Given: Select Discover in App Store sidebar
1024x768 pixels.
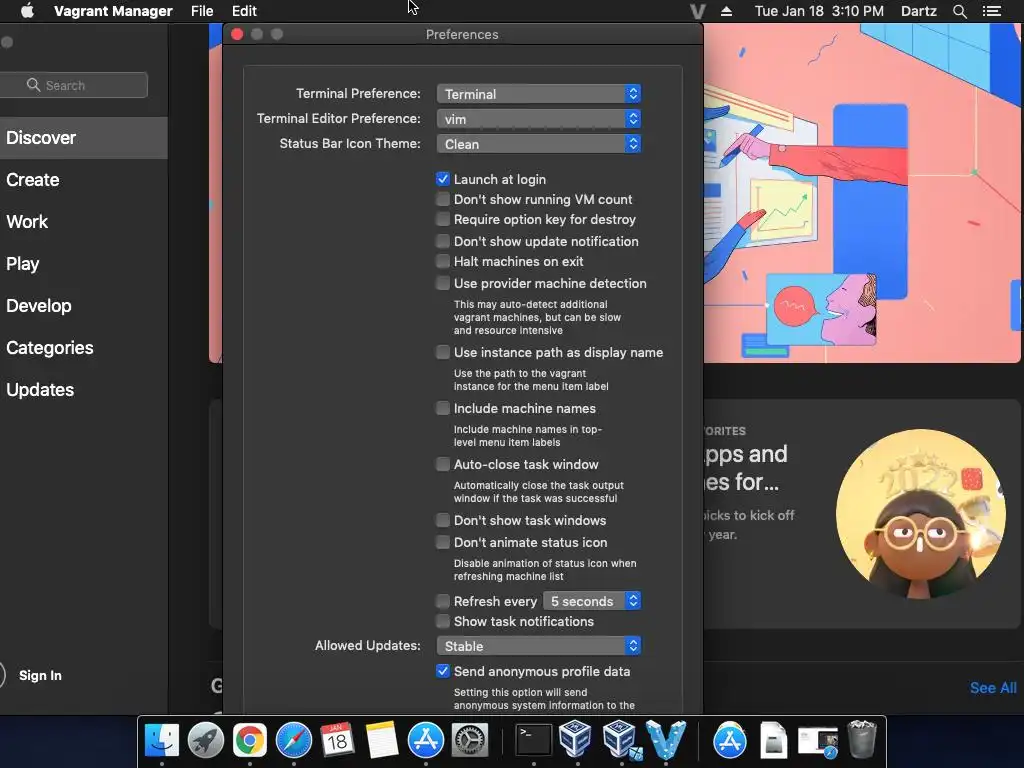Looking at the screenshot, I should pyautogui.click(x=82, y=138).
